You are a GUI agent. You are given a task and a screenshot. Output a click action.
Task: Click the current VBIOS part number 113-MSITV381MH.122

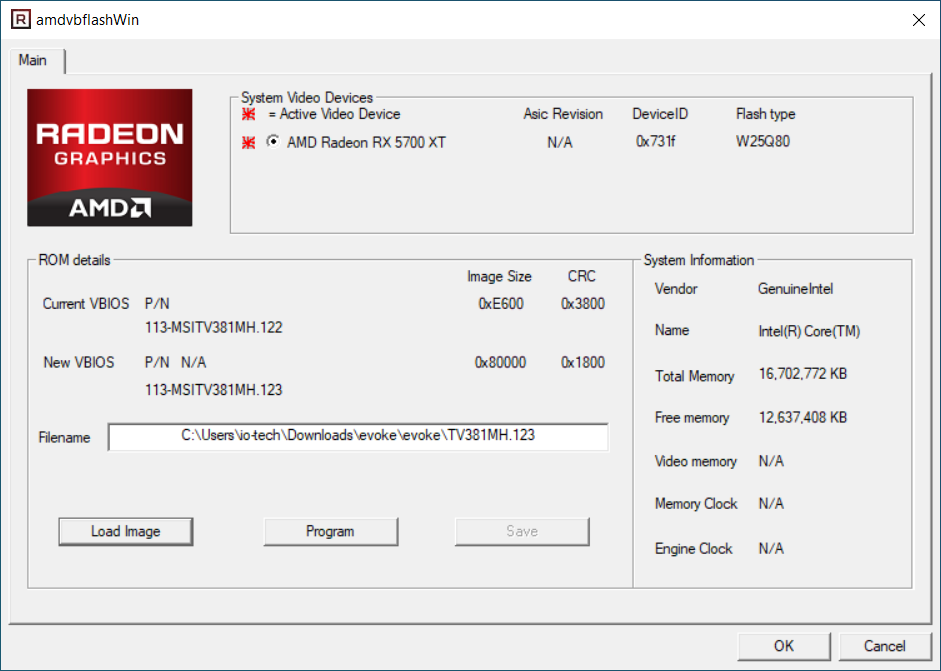214,328
